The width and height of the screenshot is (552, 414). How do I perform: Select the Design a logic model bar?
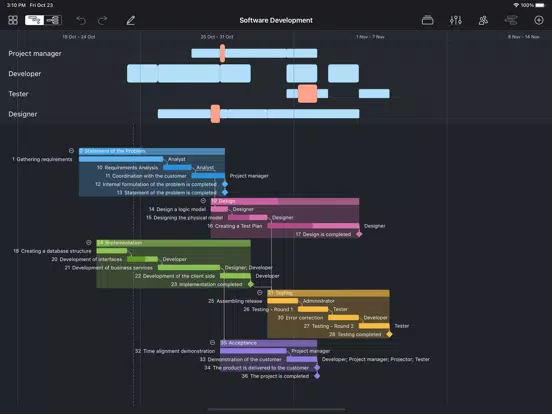click(x=219, y=209)
